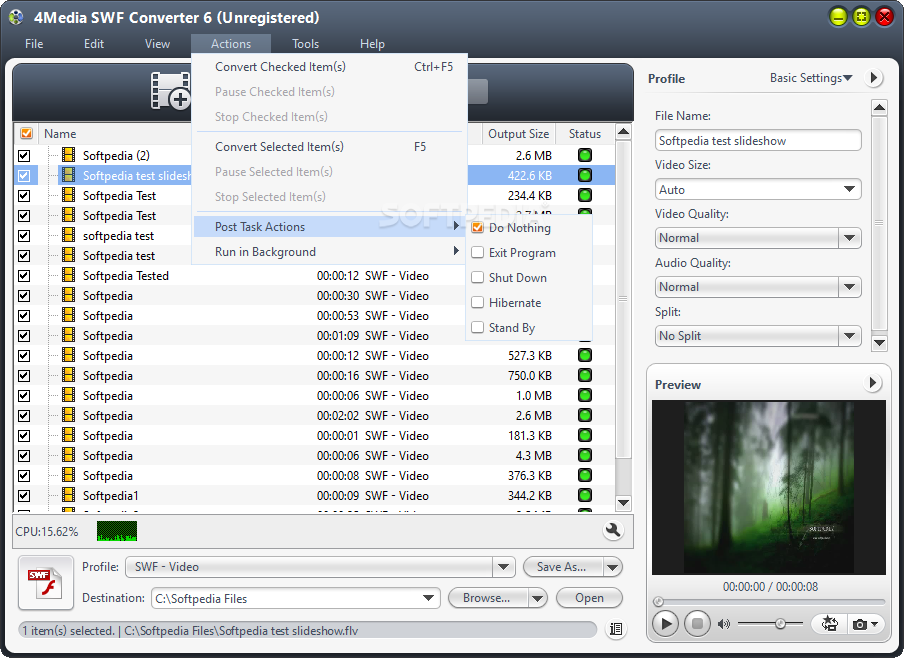The image size is (904, 658).
Task: Check the Exit Program option
Action: pyautogui.click(x=477, y=253)
